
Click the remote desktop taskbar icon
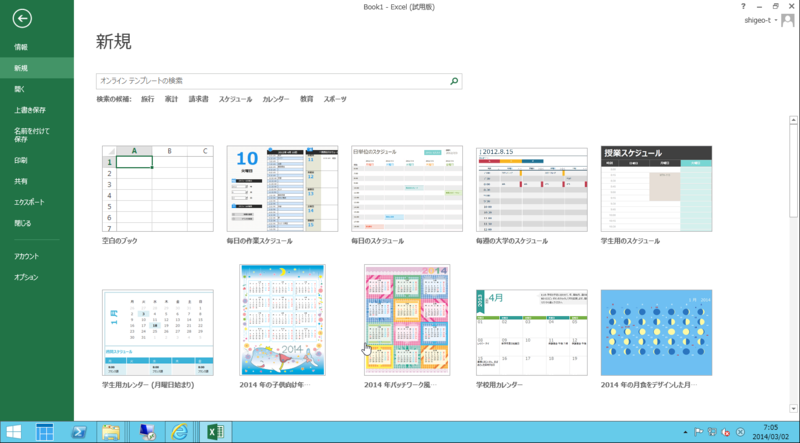click(x=147, y=432)
